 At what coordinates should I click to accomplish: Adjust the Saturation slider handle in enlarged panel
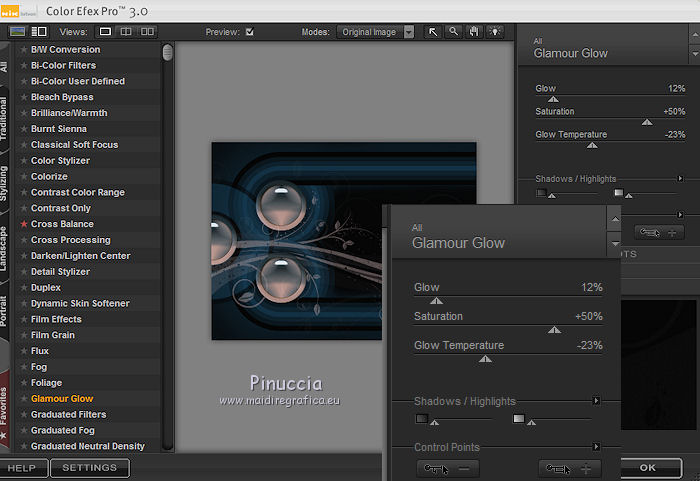pos(554,330)
